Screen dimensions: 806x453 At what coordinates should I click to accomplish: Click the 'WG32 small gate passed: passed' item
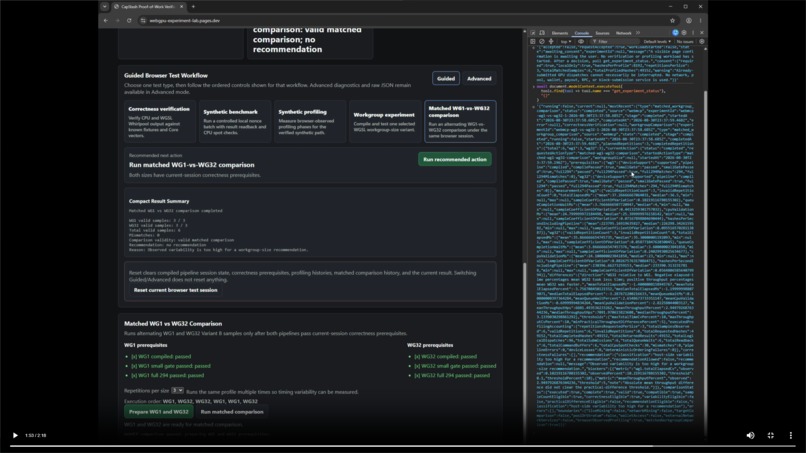(455, 366)
